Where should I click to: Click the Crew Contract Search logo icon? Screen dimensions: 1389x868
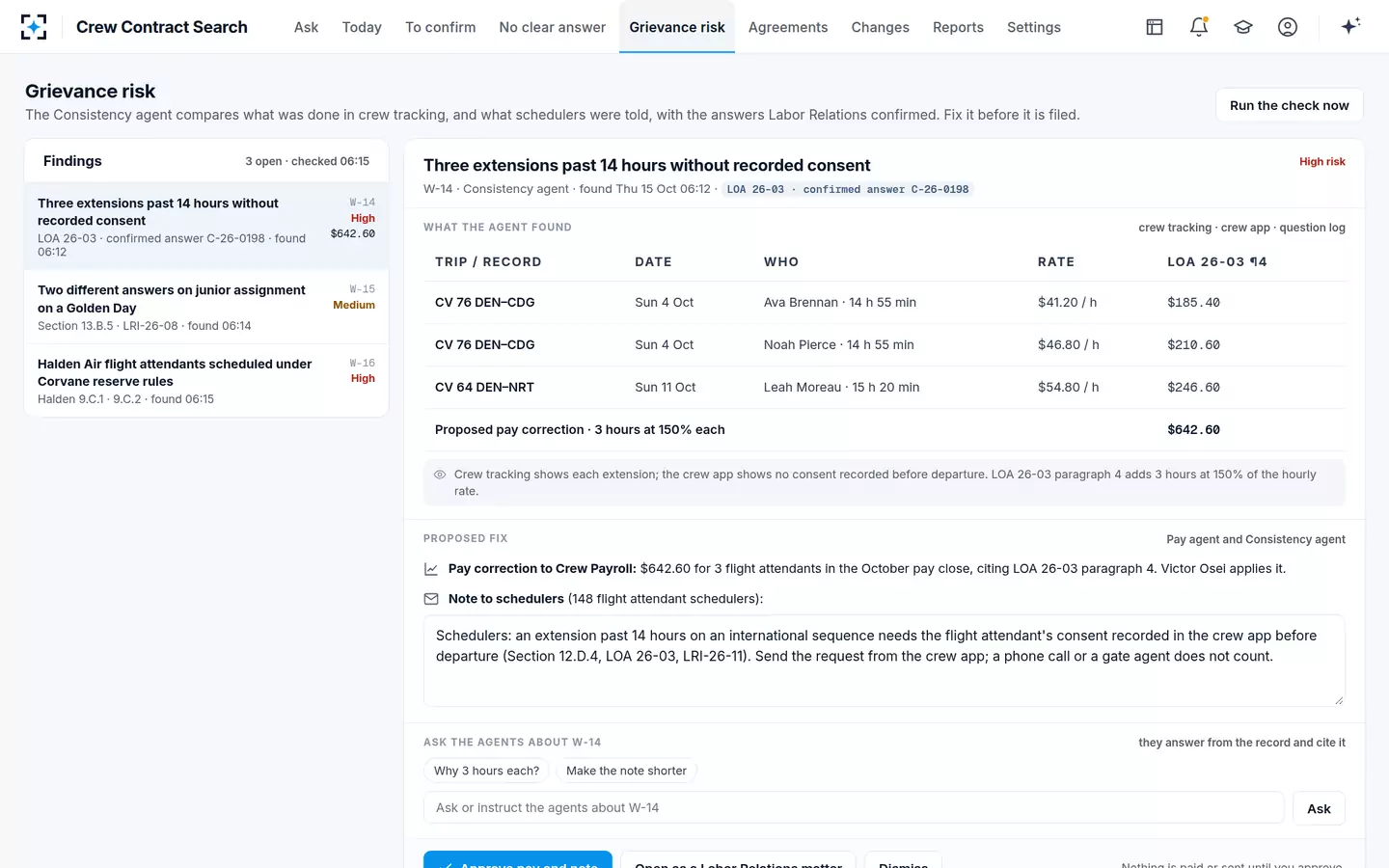34,27
